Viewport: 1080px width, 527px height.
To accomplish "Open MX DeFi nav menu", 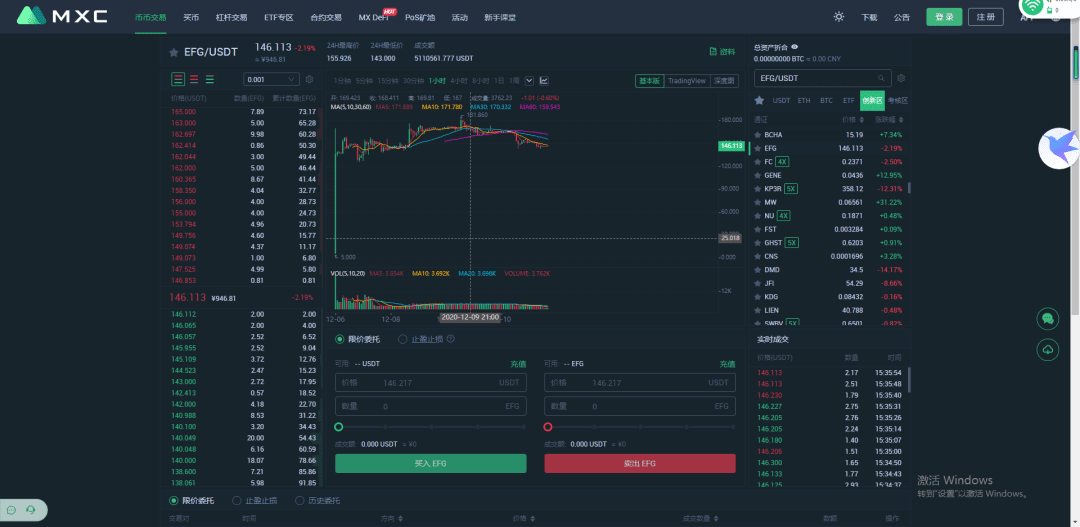I will tap(373, 17).
